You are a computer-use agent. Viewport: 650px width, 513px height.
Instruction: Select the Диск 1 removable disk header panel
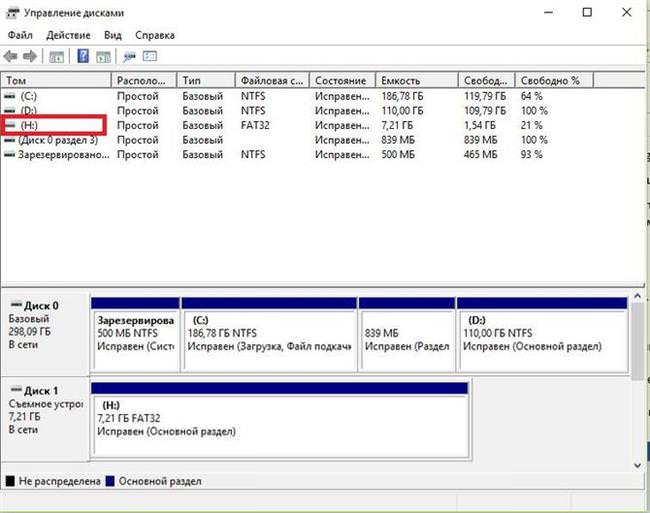(x=45, y=419)
